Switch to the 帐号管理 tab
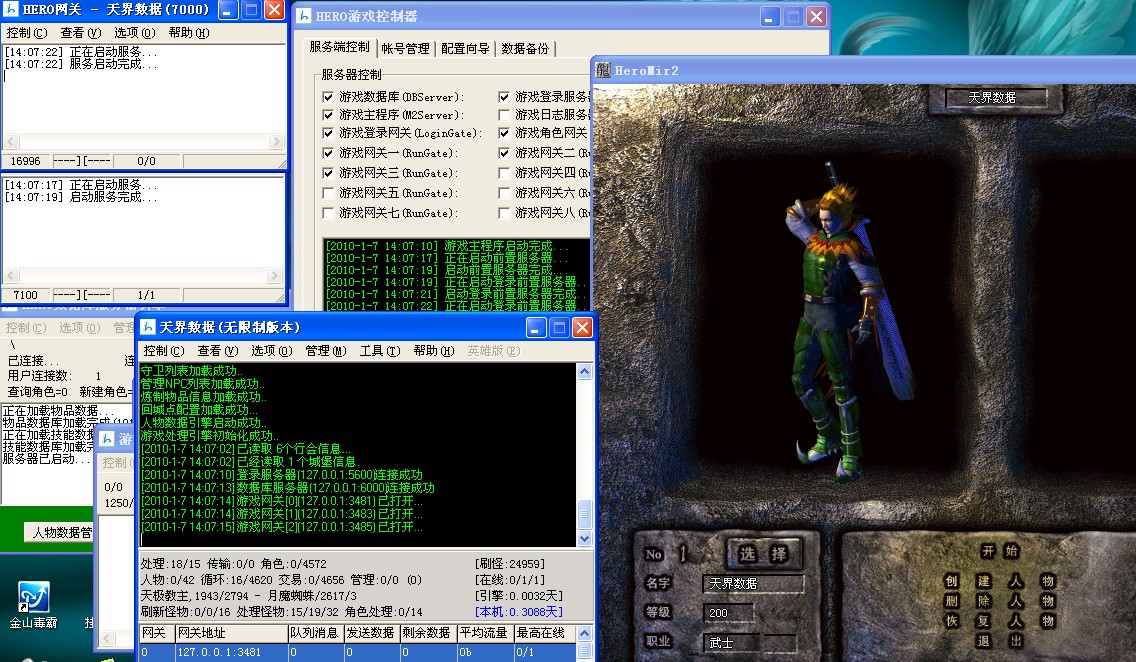Screen dimensions: 1136x662 [405, 48]
